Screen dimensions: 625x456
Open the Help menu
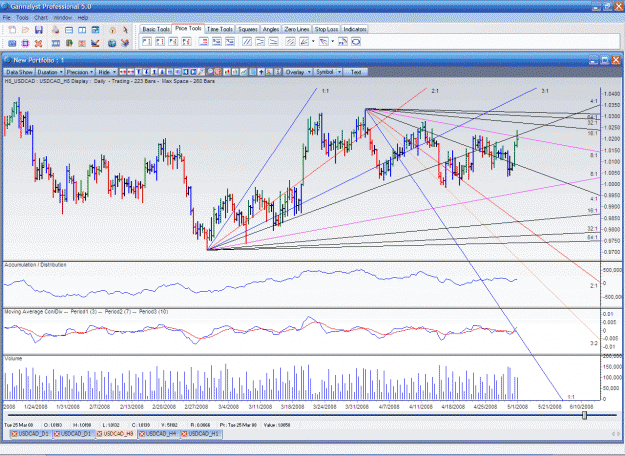pos(83,18)
